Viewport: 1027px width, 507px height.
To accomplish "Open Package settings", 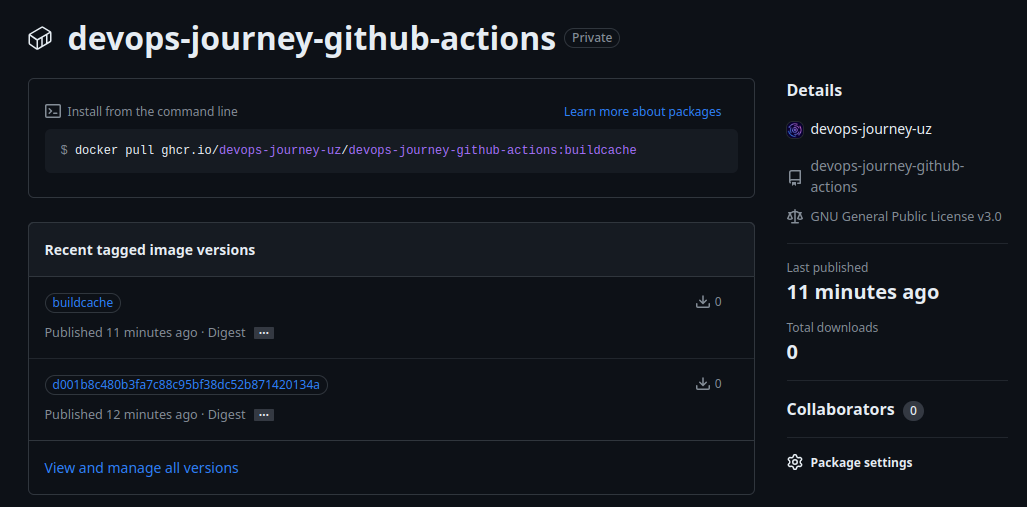I will point(861,462).
